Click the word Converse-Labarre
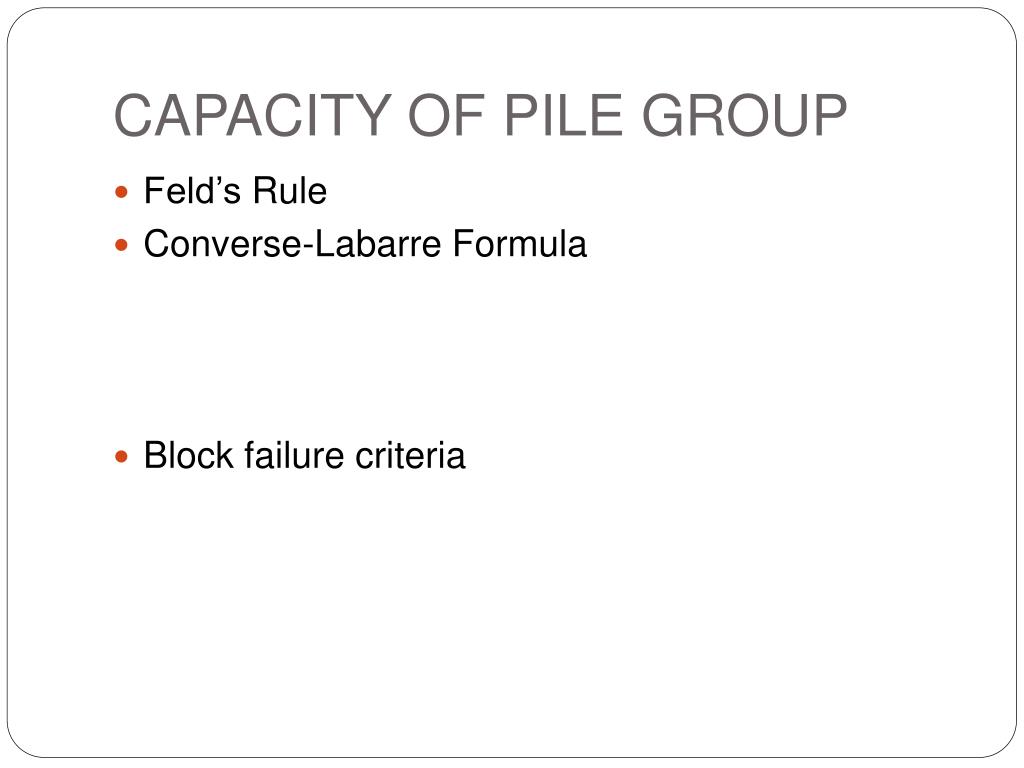Screen dimensions: 1024x768 click(293, 244)
